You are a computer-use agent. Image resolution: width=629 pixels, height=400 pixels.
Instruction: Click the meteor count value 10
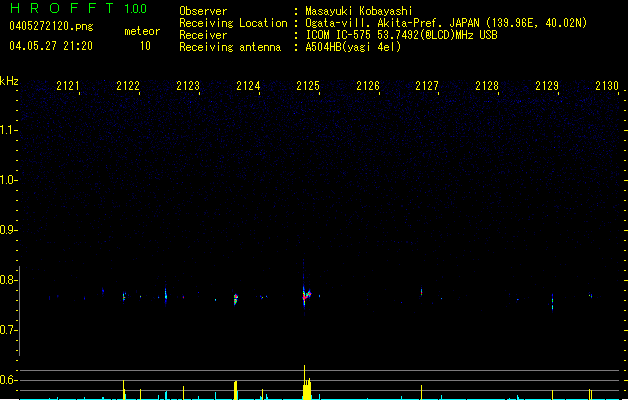145,46
